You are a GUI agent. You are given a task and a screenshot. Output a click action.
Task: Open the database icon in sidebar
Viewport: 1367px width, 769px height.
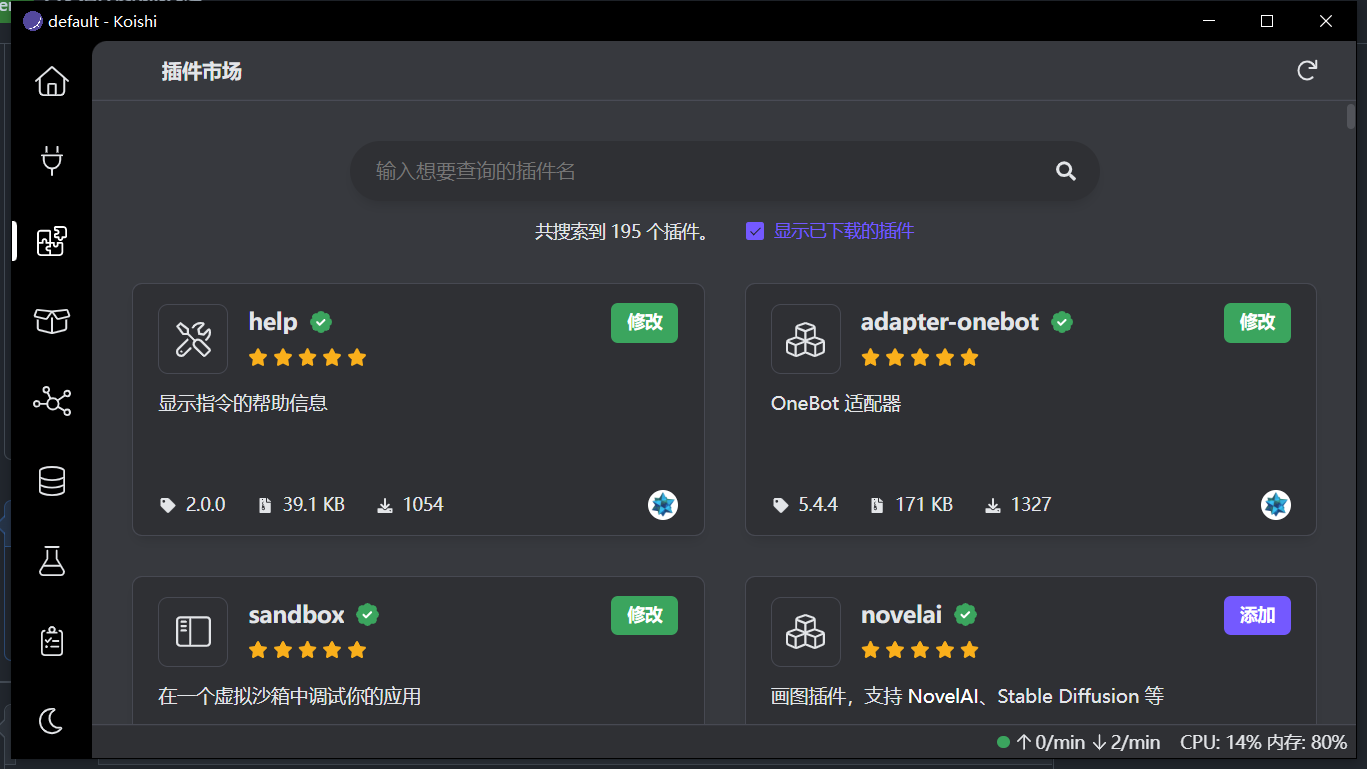pos(52,481)
